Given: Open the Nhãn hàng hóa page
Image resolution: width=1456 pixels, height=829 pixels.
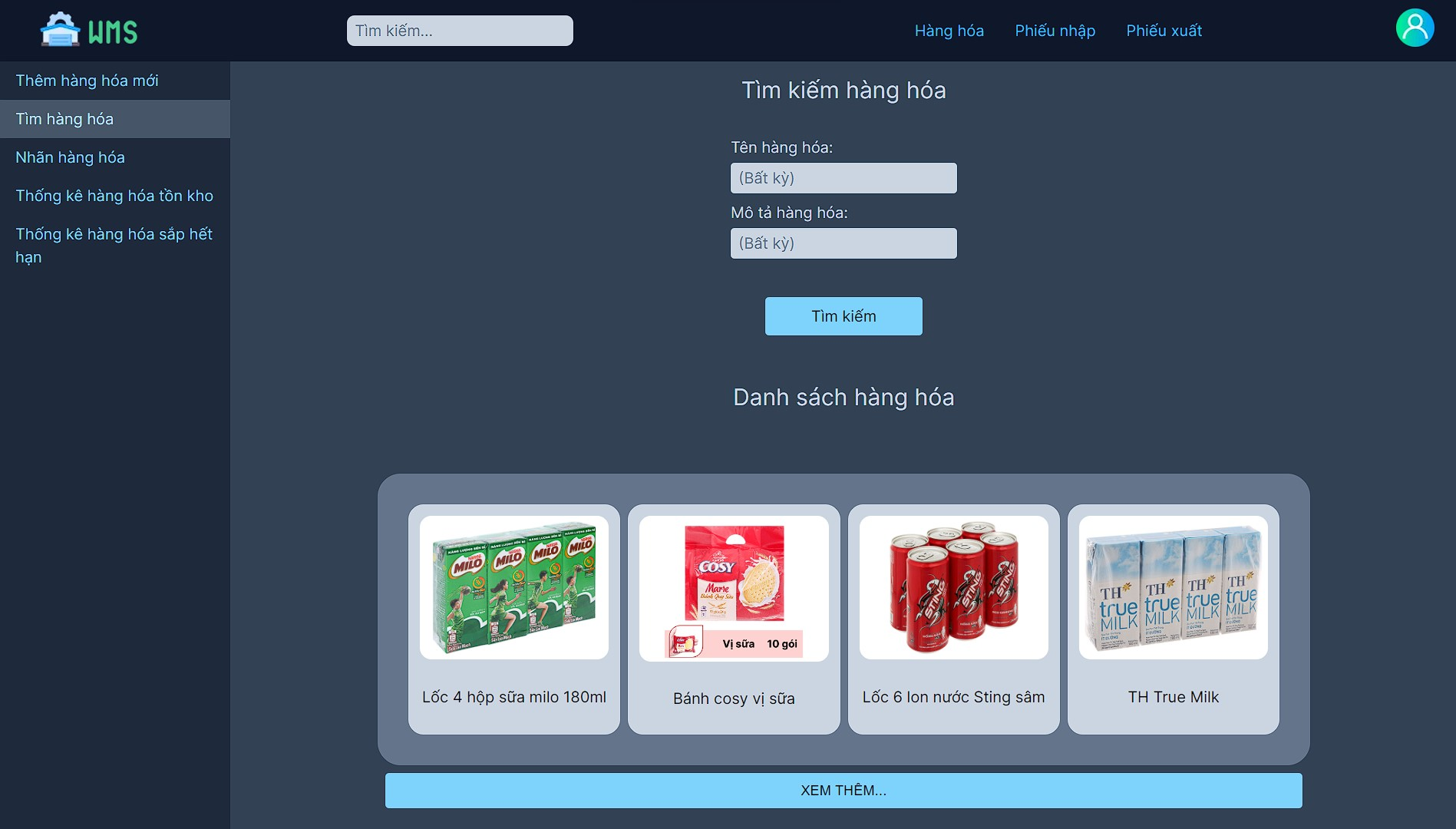Looking at the screenshot, I should (70, 157).
